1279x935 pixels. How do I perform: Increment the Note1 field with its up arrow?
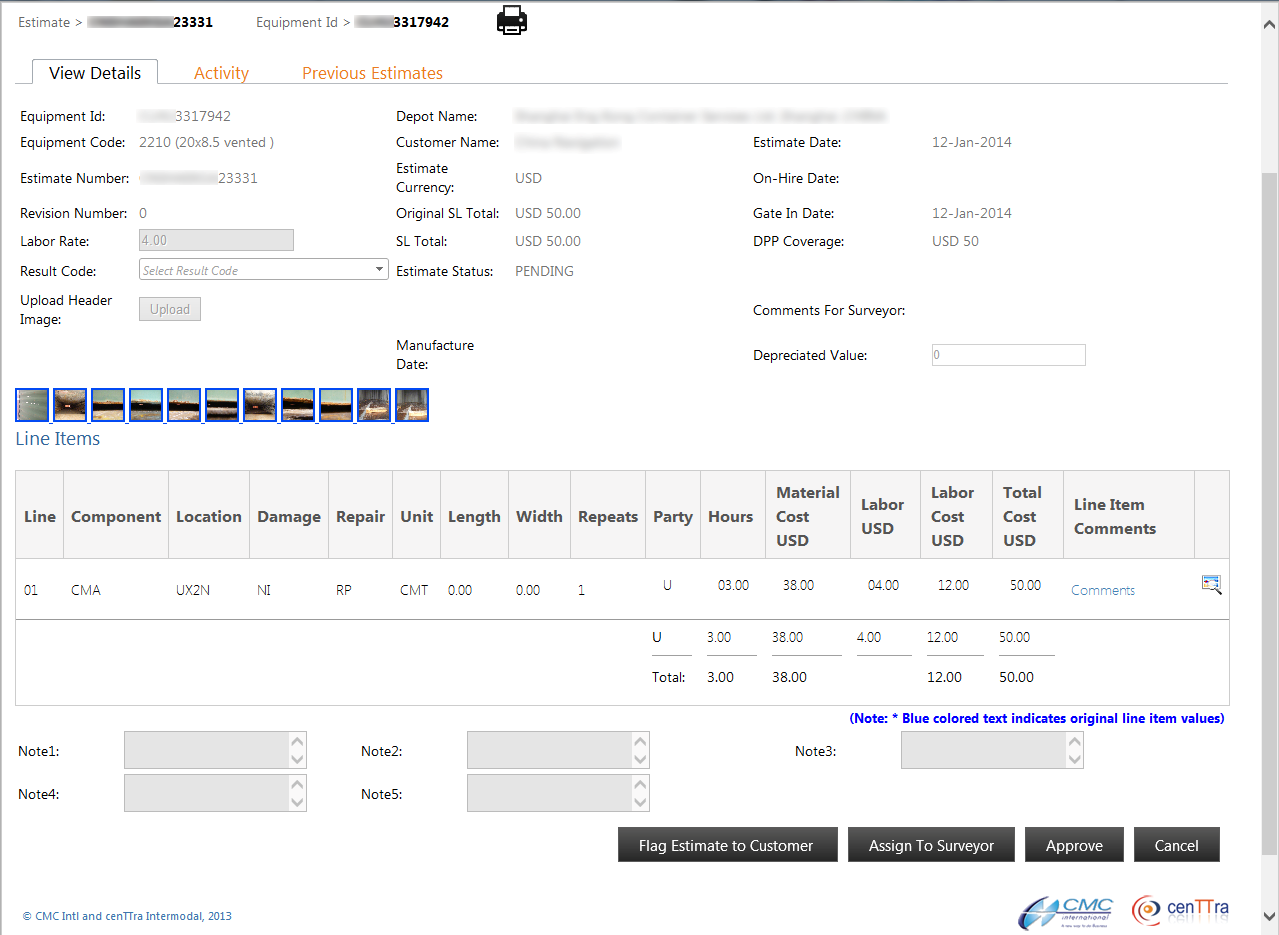coord(299,743)
